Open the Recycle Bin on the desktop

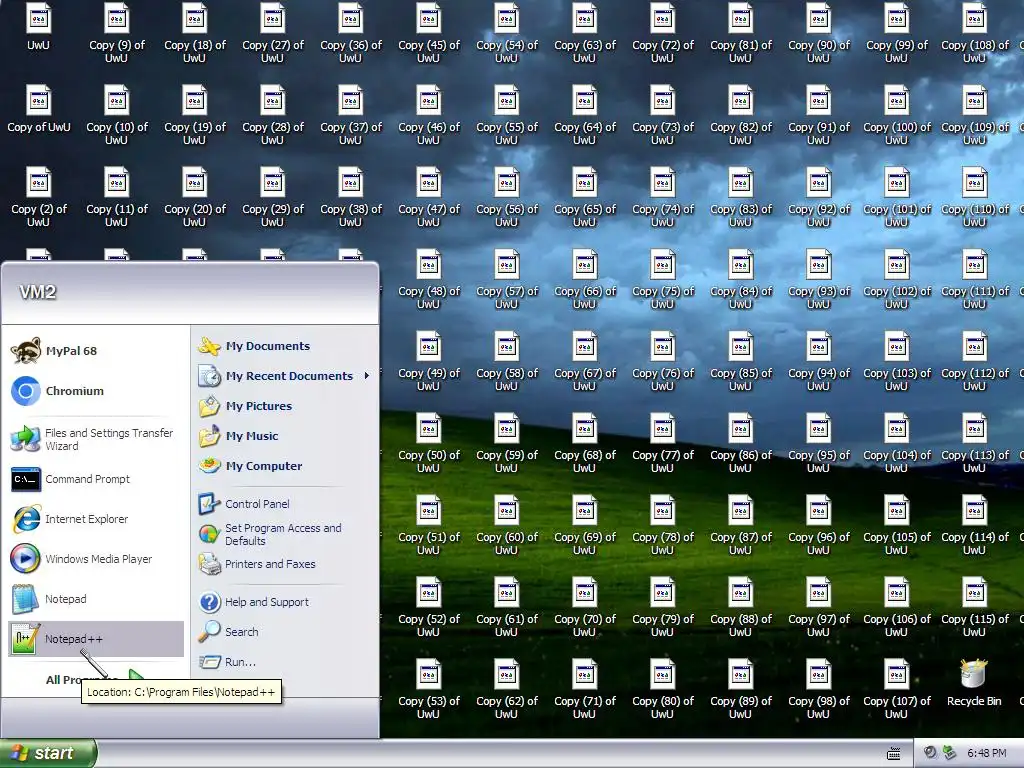click(x=974, y=683)
